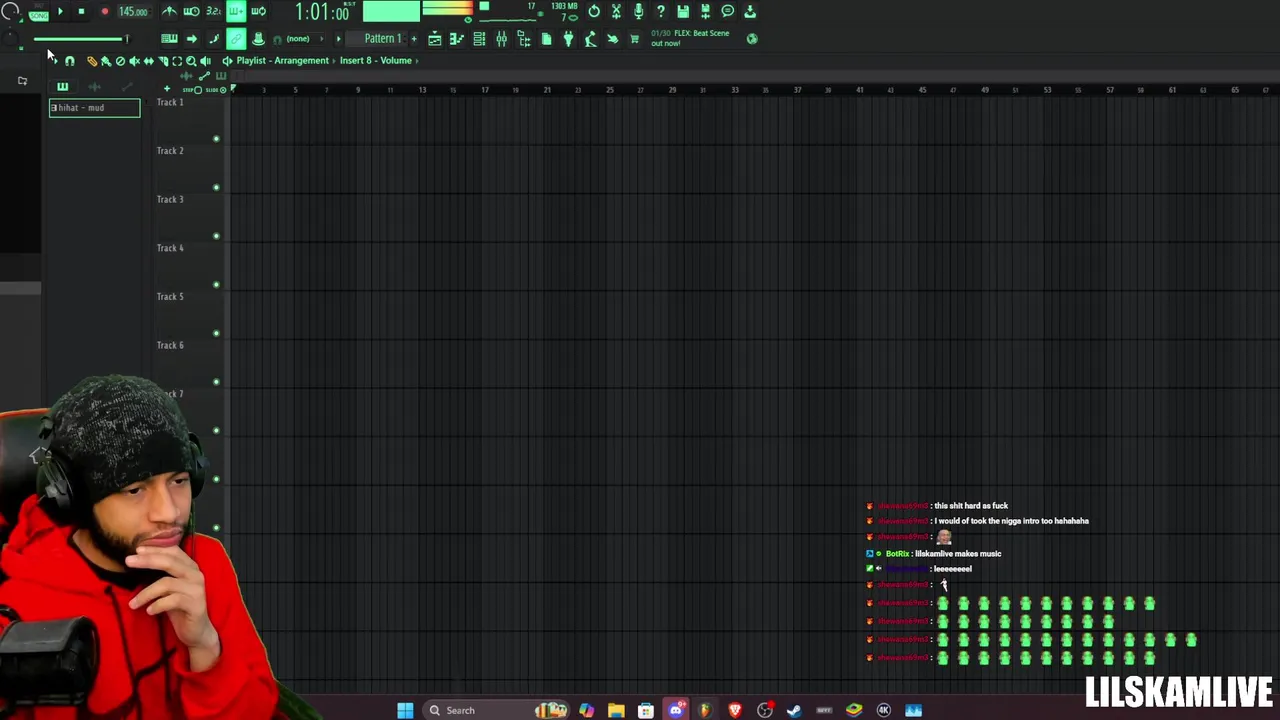This screenshot has height=720, width=1280.
Task: Select the delete/no-entry tool
Action: pyautogui.click(x=120, y=61)
